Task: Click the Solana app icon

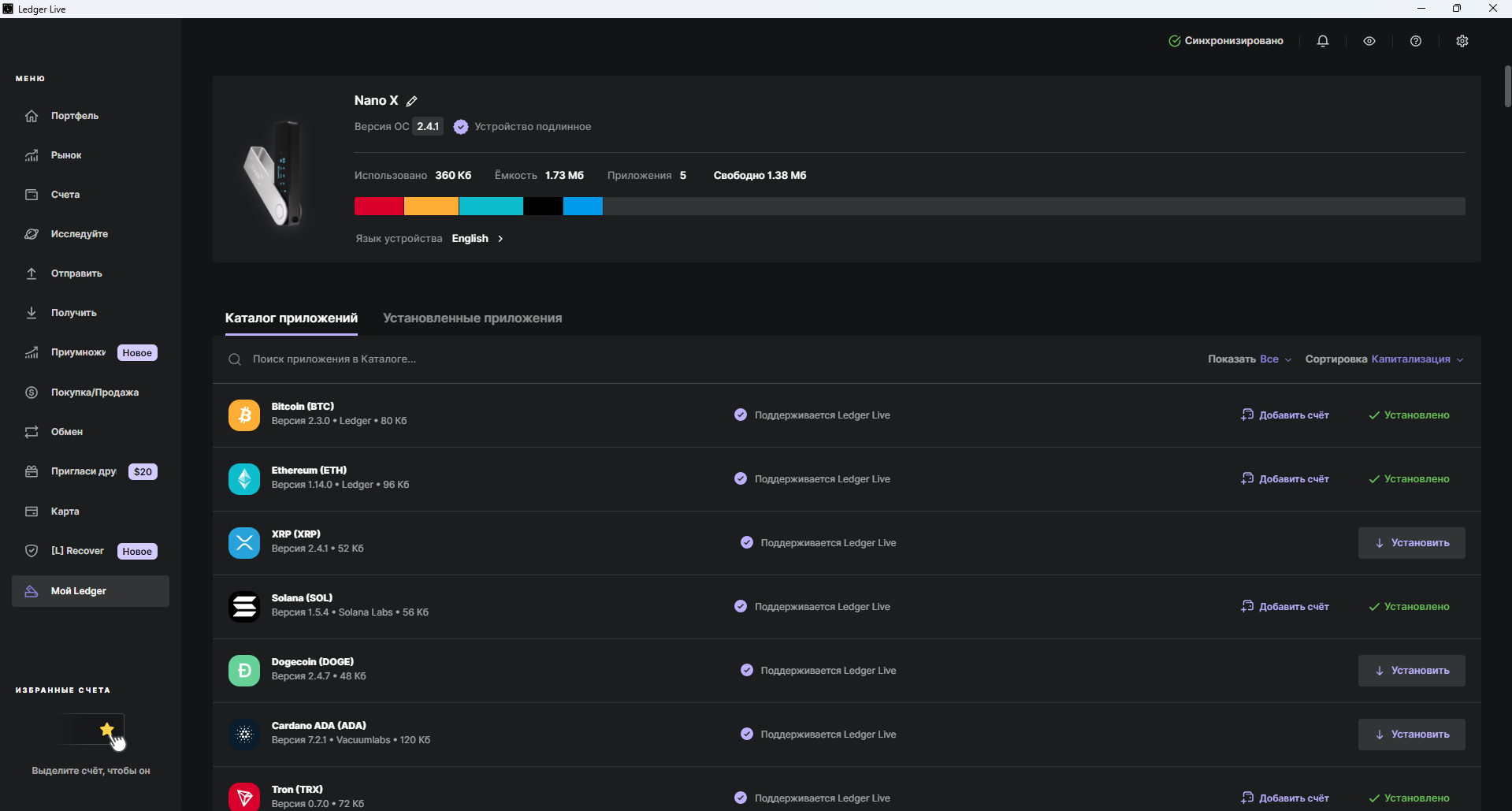Action: [244, 607]
